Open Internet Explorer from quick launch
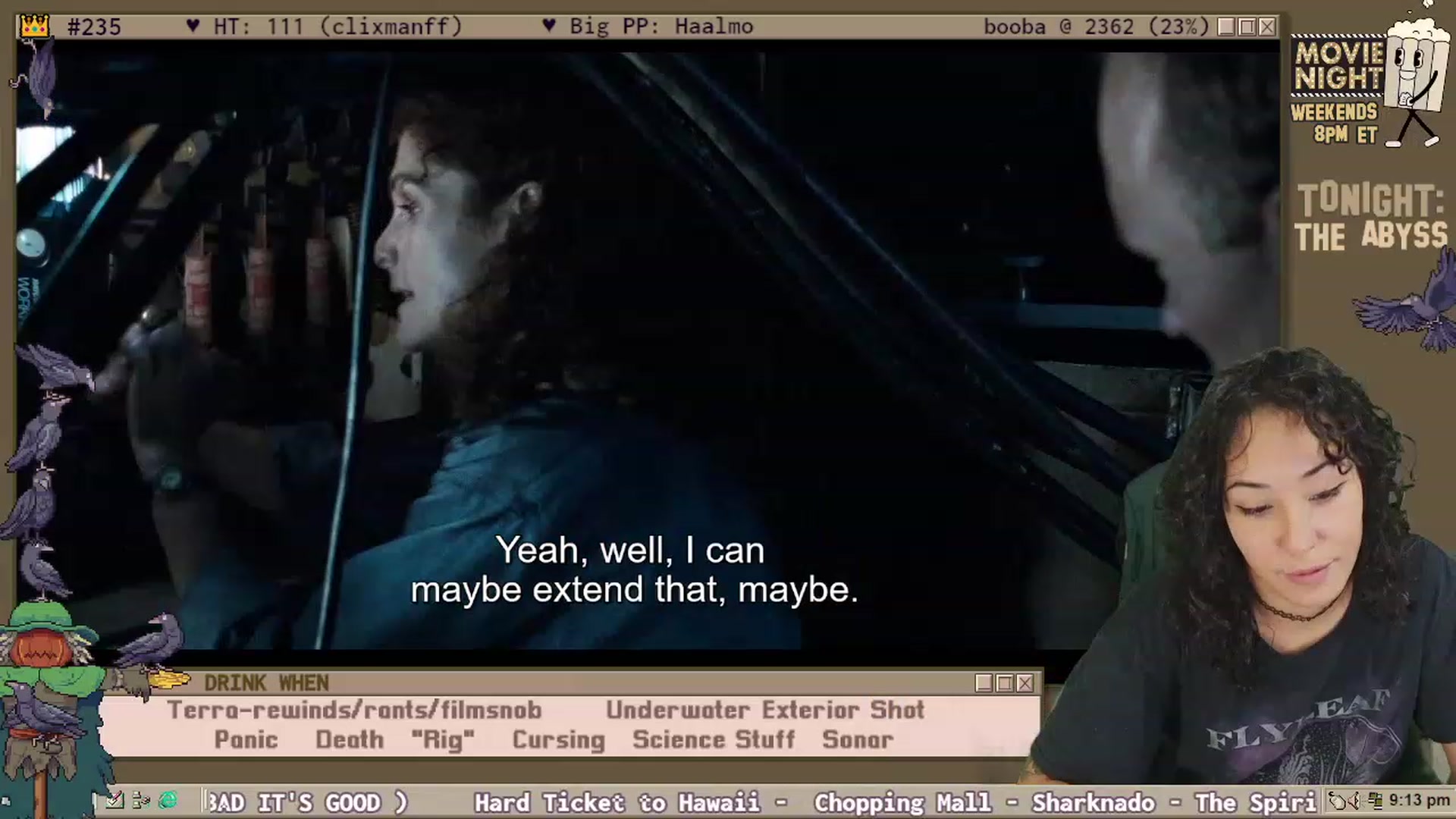1456x819 pixels. tap(168, 800)
